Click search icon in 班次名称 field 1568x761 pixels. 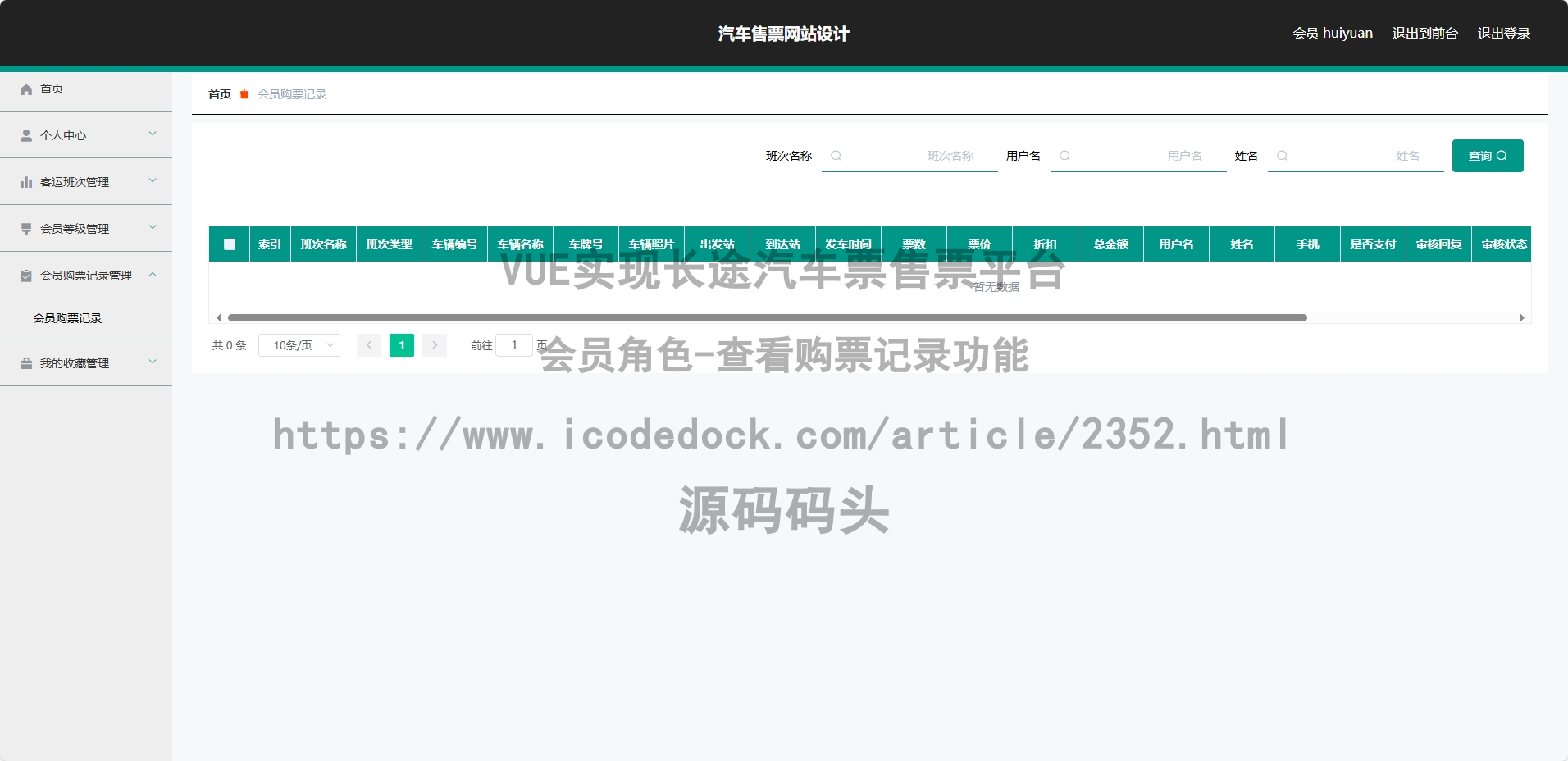coord(836,156)
